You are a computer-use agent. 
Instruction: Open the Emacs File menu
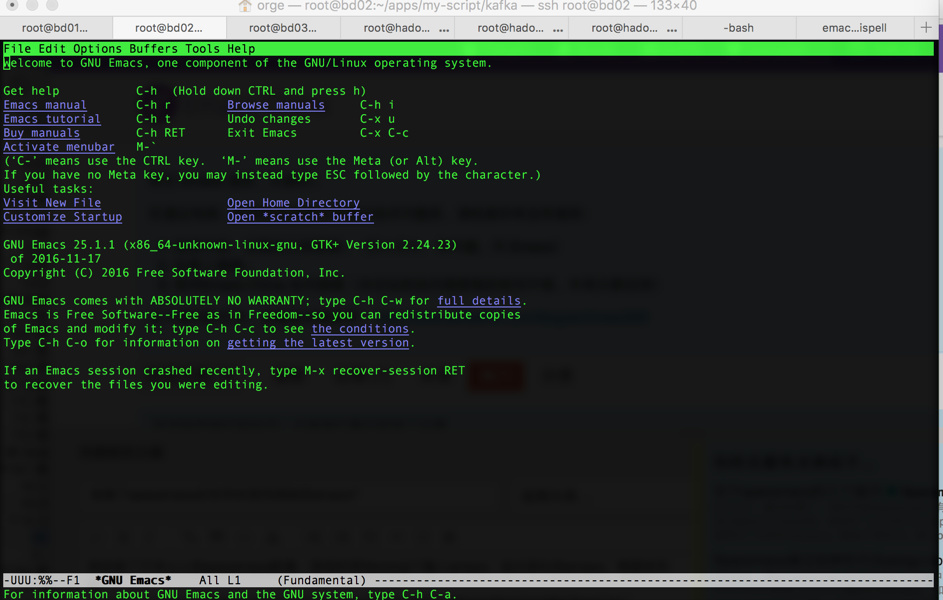point(17,49)
